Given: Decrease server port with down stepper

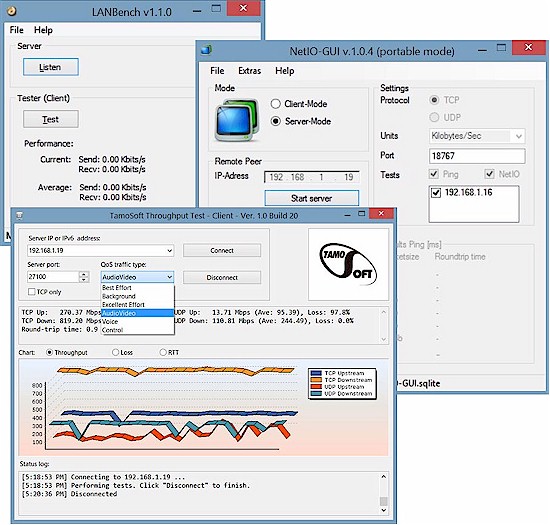Looking at the screenshot, I should [x=84, y=280].
